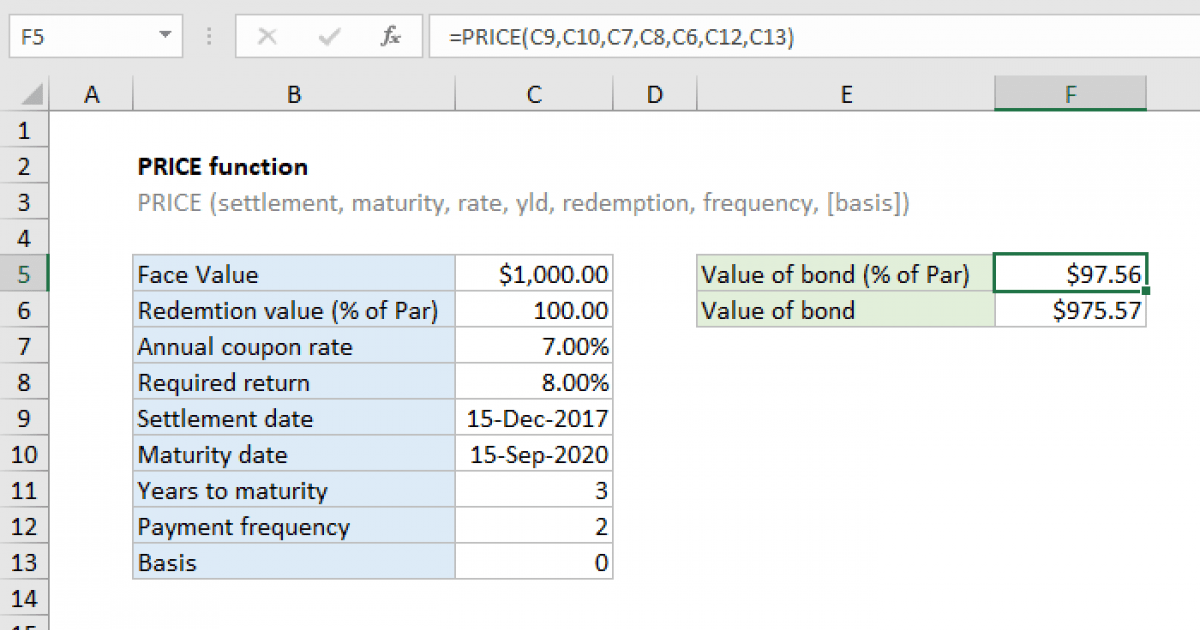Click the column A header
1200x630 pixels.
91,93
